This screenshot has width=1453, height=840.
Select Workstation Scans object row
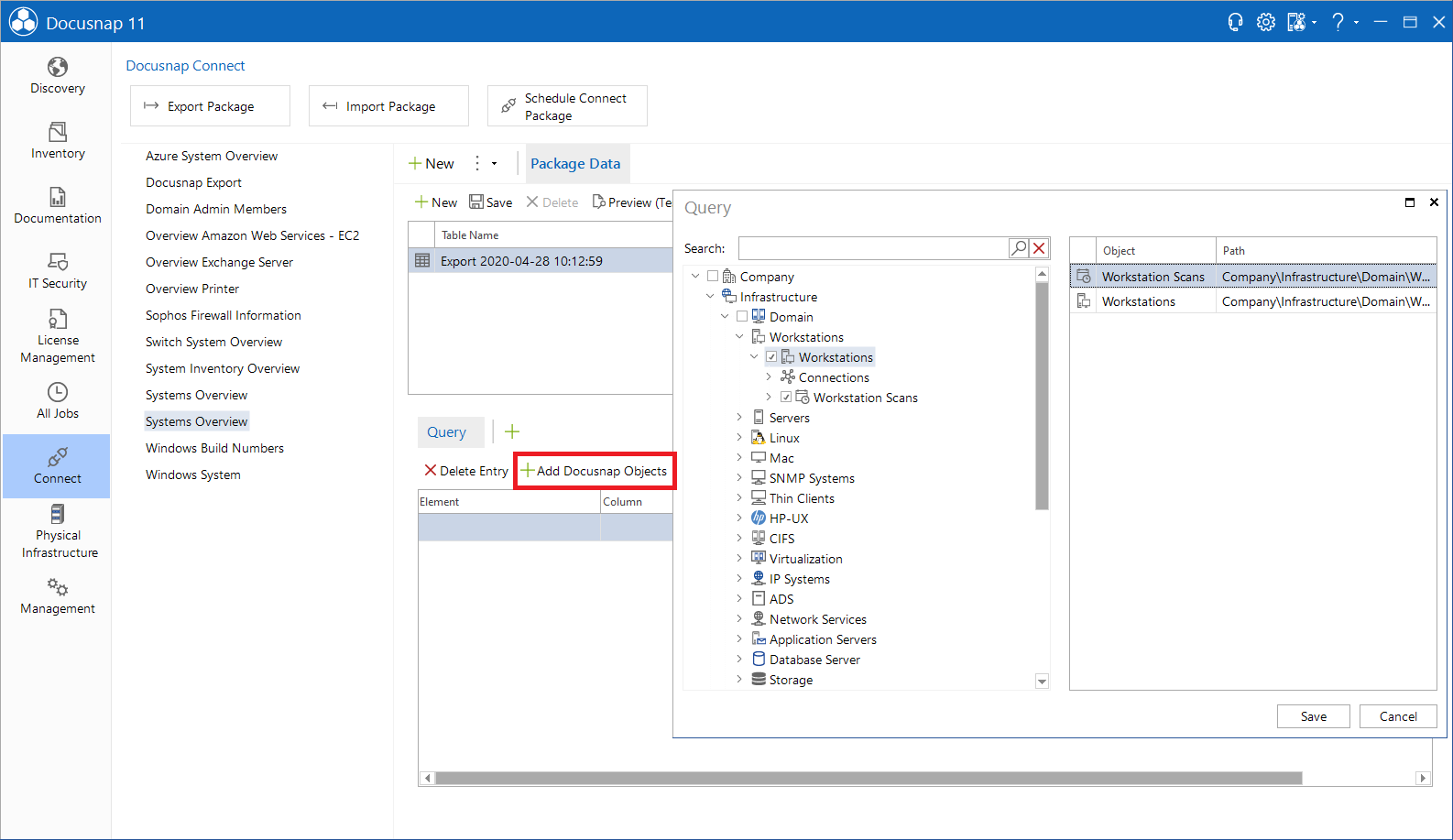[1253, 277]
